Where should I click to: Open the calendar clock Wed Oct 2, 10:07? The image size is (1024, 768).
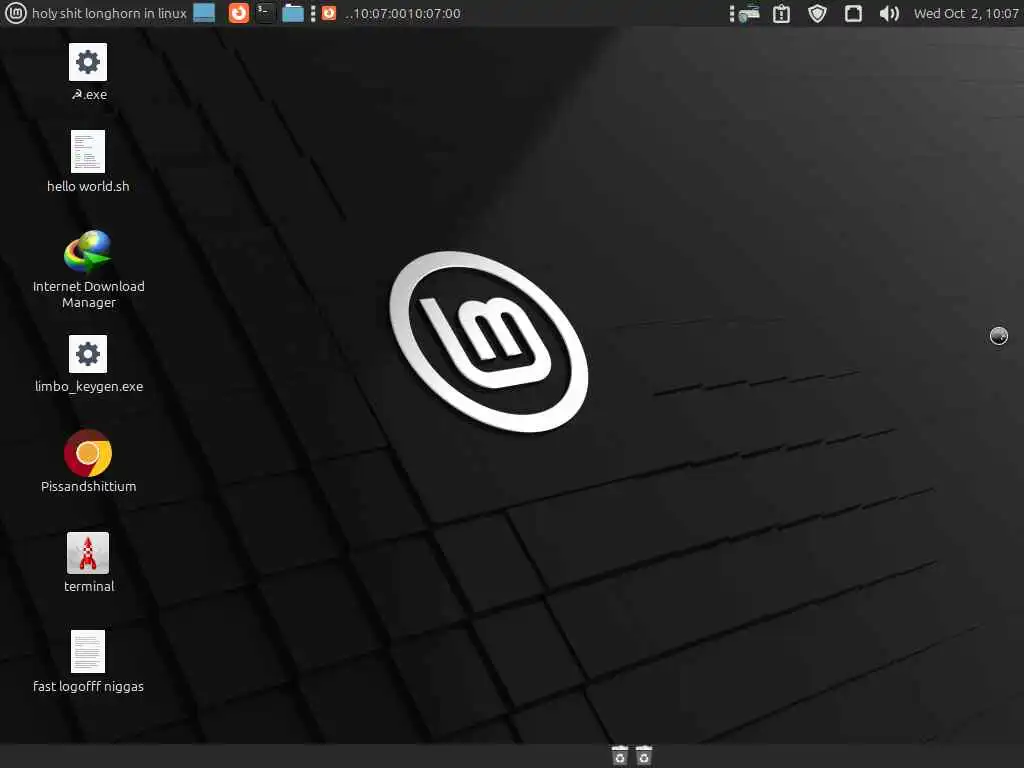pos(965,14)
